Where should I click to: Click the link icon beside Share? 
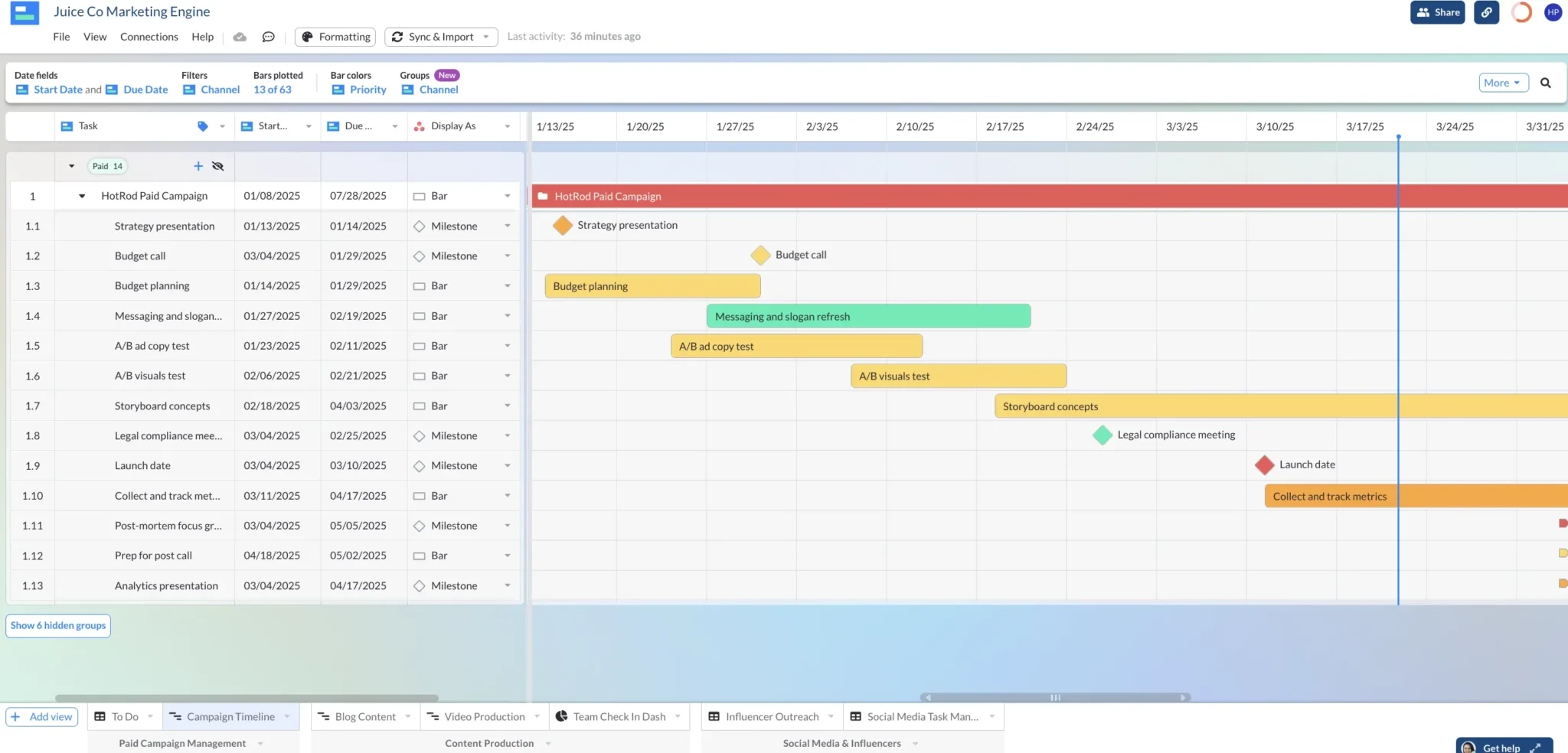click(x=1486, y=12)
